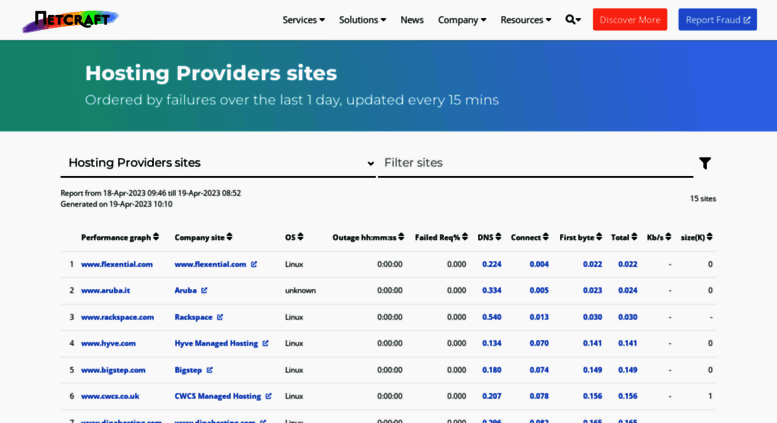This screenshot has height=423, width=777.
Task: Visit the Aruba company site link
Action: pos(185,290)
